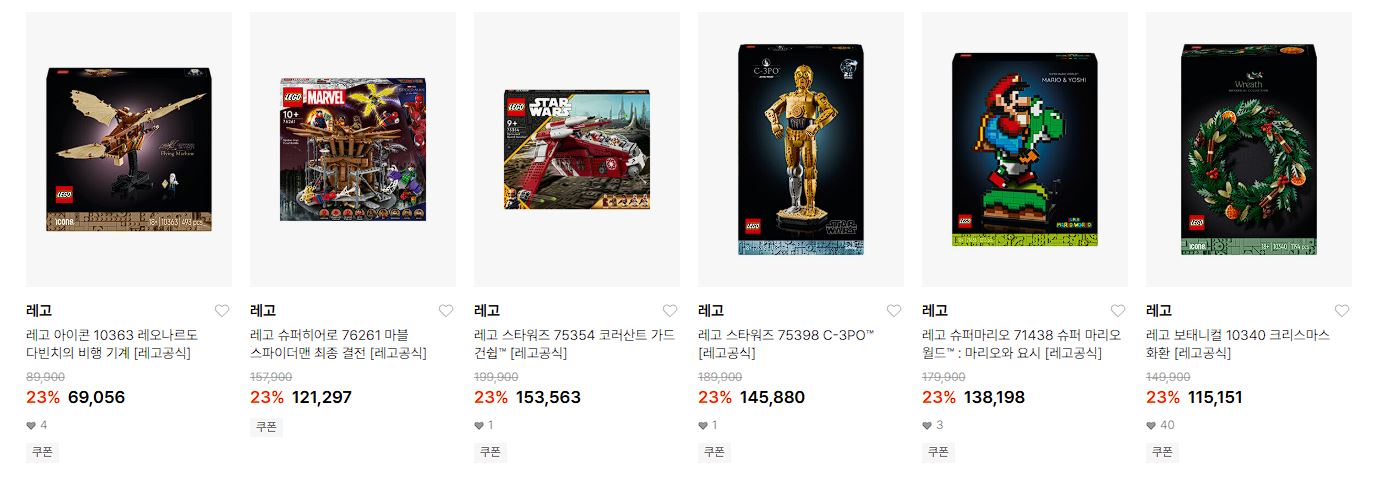Open the Marvel Spider-Man Final Battle box image
The width and height of the screenshot is (1374, 485).
tap(353, 150)
